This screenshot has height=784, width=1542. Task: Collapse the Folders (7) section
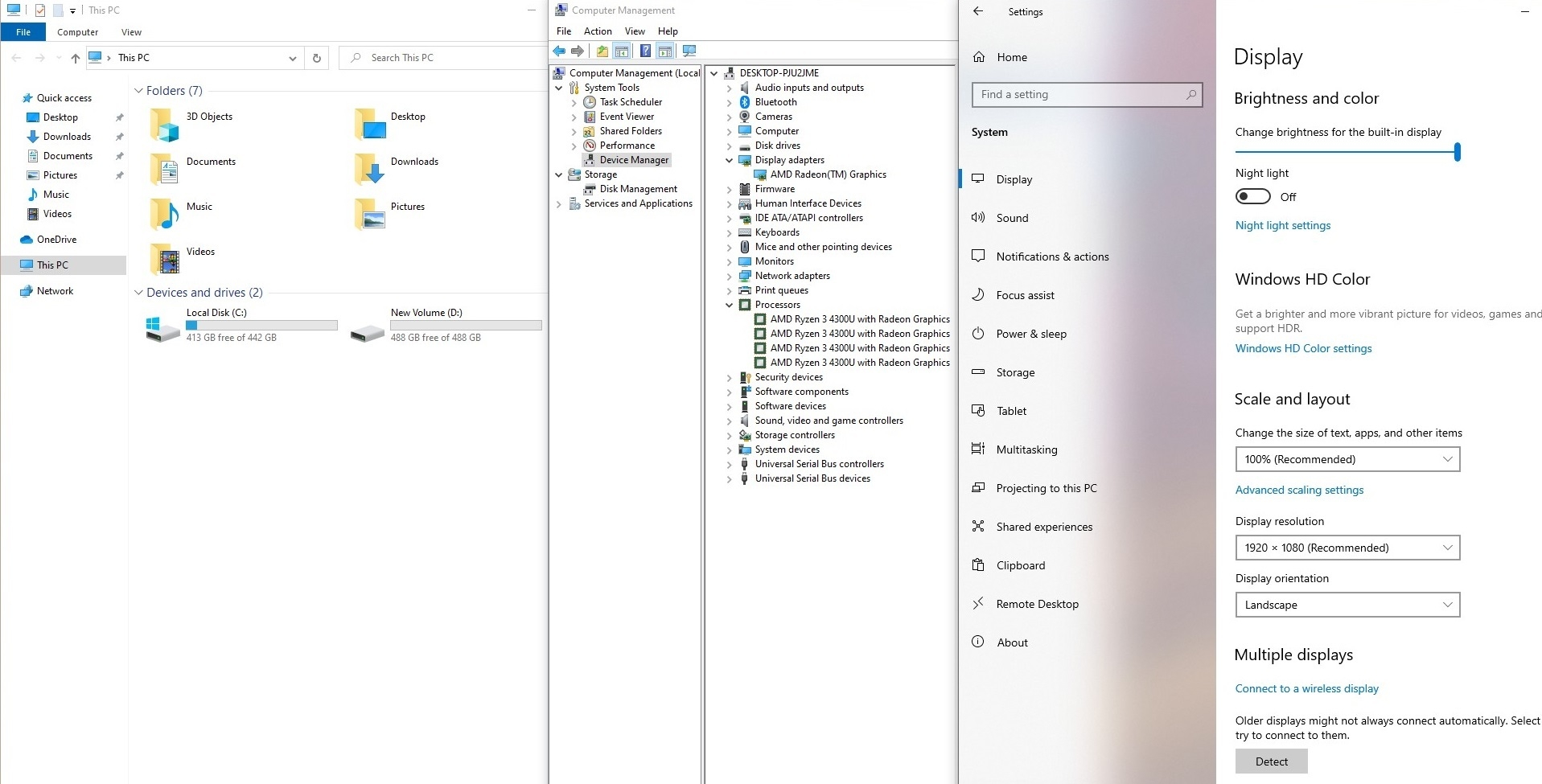138,91
